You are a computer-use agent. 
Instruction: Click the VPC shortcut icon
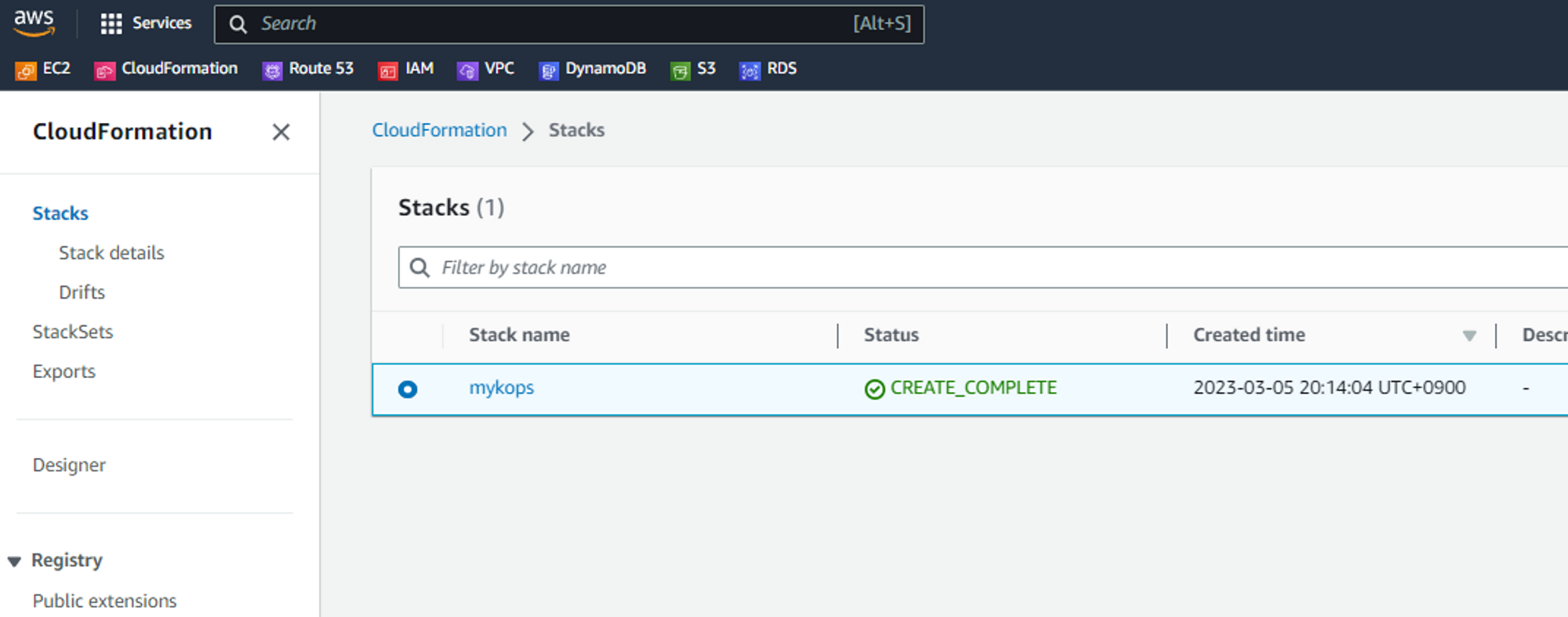pos(467,71)
